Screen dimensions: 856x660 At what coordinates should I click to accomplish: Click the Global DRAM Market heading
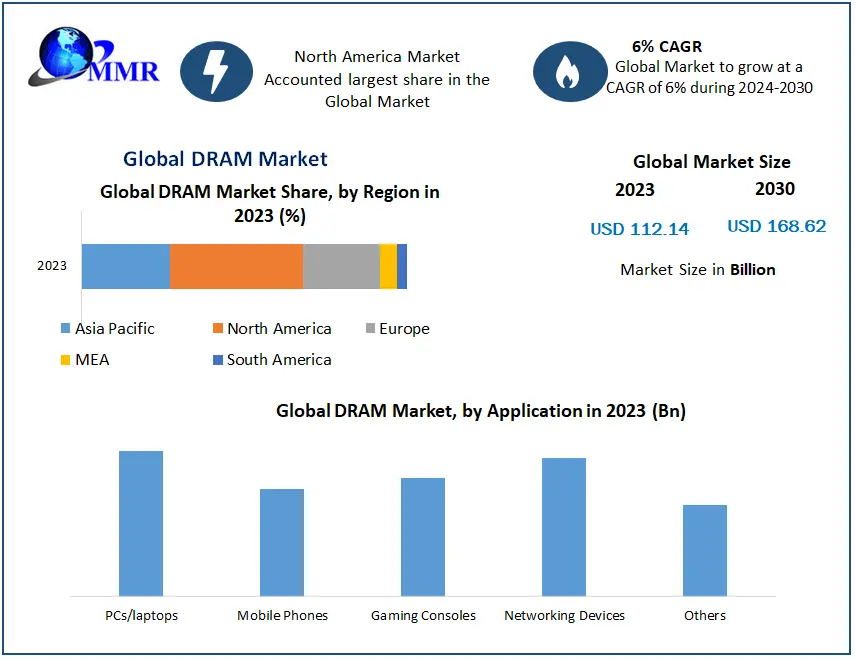[225, 159]
